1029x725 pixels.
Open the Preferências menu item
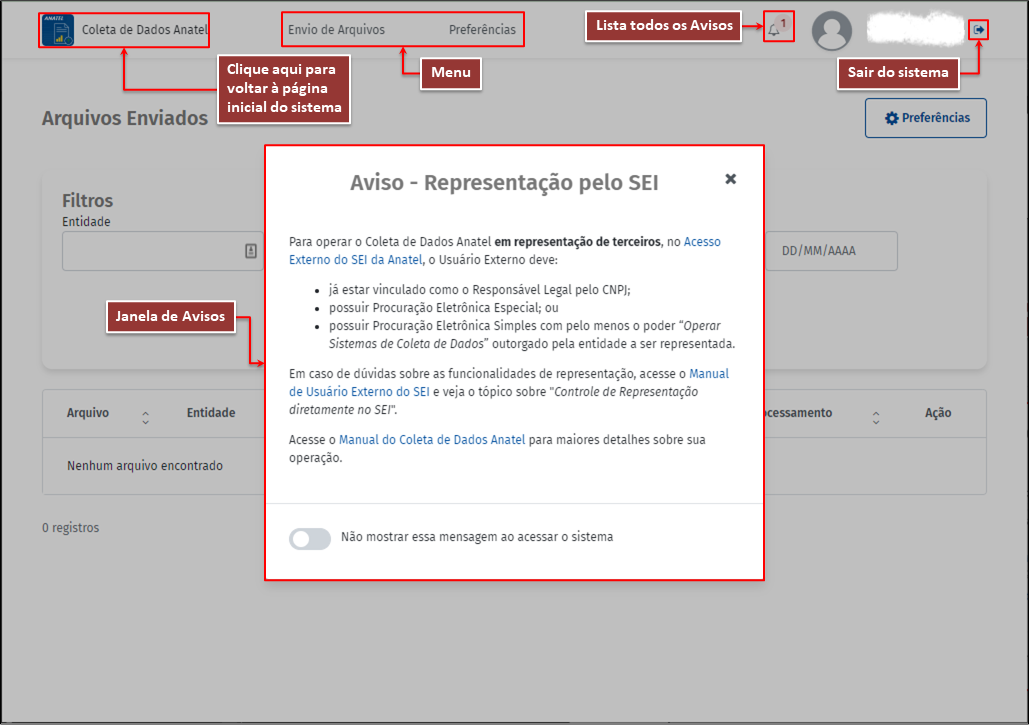coord(482,30)
